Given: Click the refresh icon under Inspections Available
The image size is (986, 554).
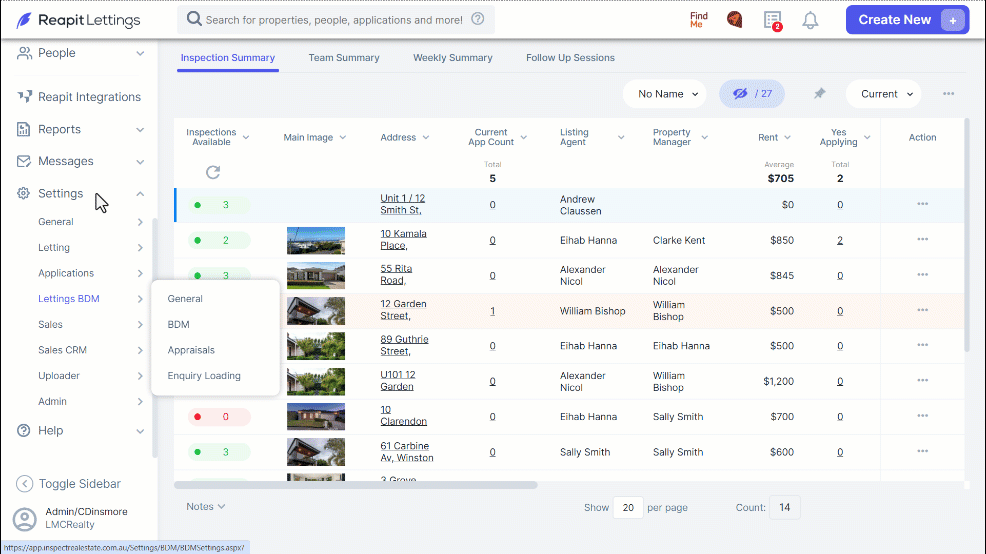Looking at the screenshot, I should point(213,172).
